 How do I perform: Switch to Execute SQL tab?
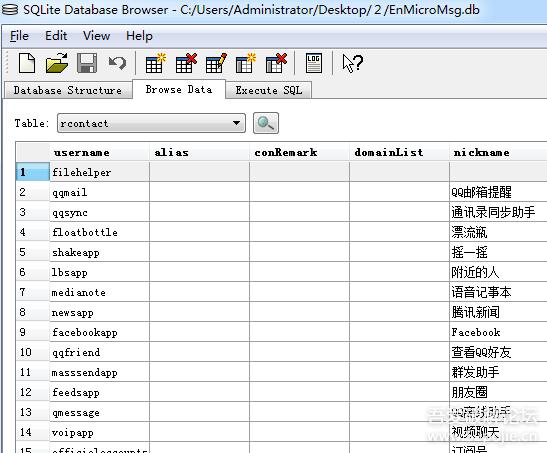[x=268, y=90]
